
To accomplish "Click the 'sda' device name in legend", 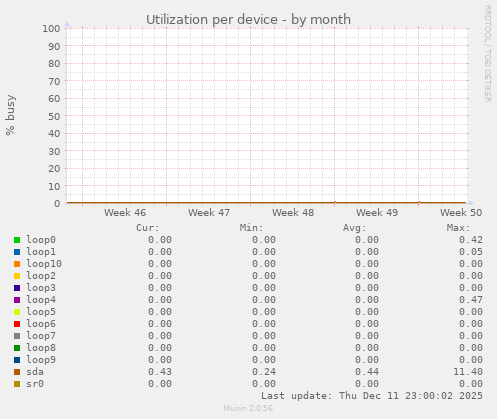I will pyautogui.click(x=35, y=372).
